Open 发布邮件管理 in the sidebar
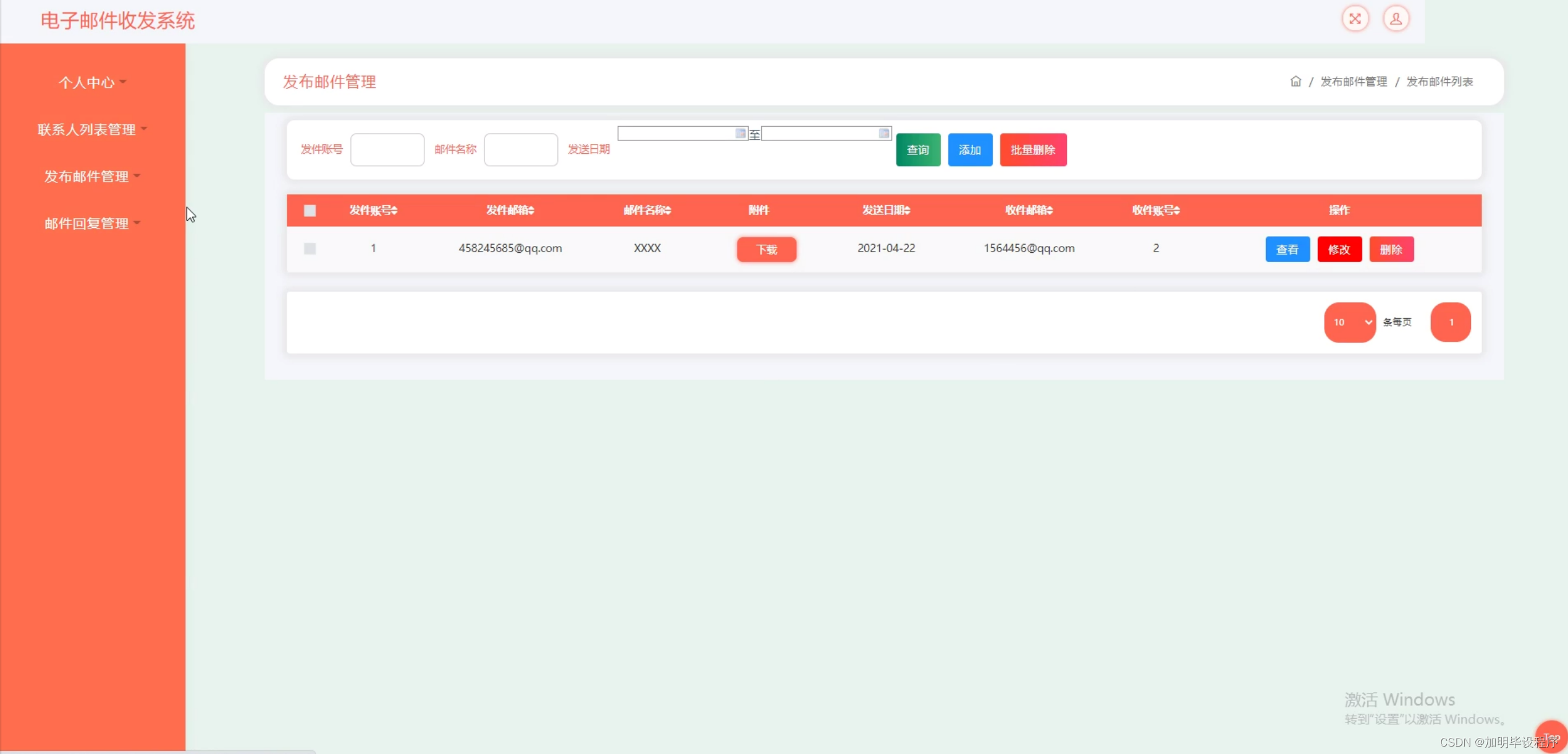 click(x=92, y=176)
